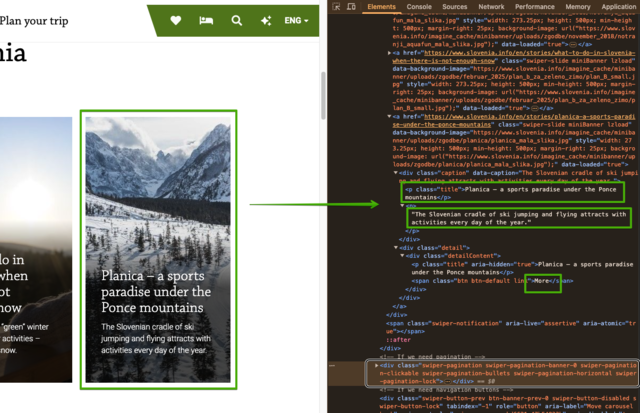The width and height of the screenshot is (640, 413).
Task: Select the Network tab
Action: coord(492,7)
